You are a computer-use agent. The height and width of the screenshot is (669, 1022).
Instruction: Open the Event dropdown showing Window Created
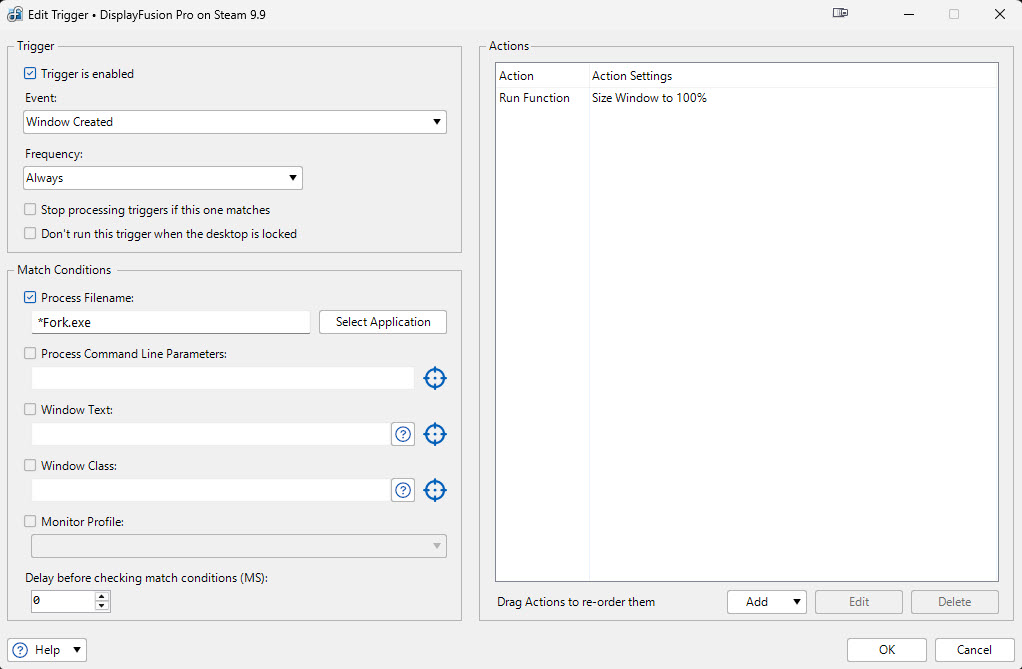(x=235, y=122)
